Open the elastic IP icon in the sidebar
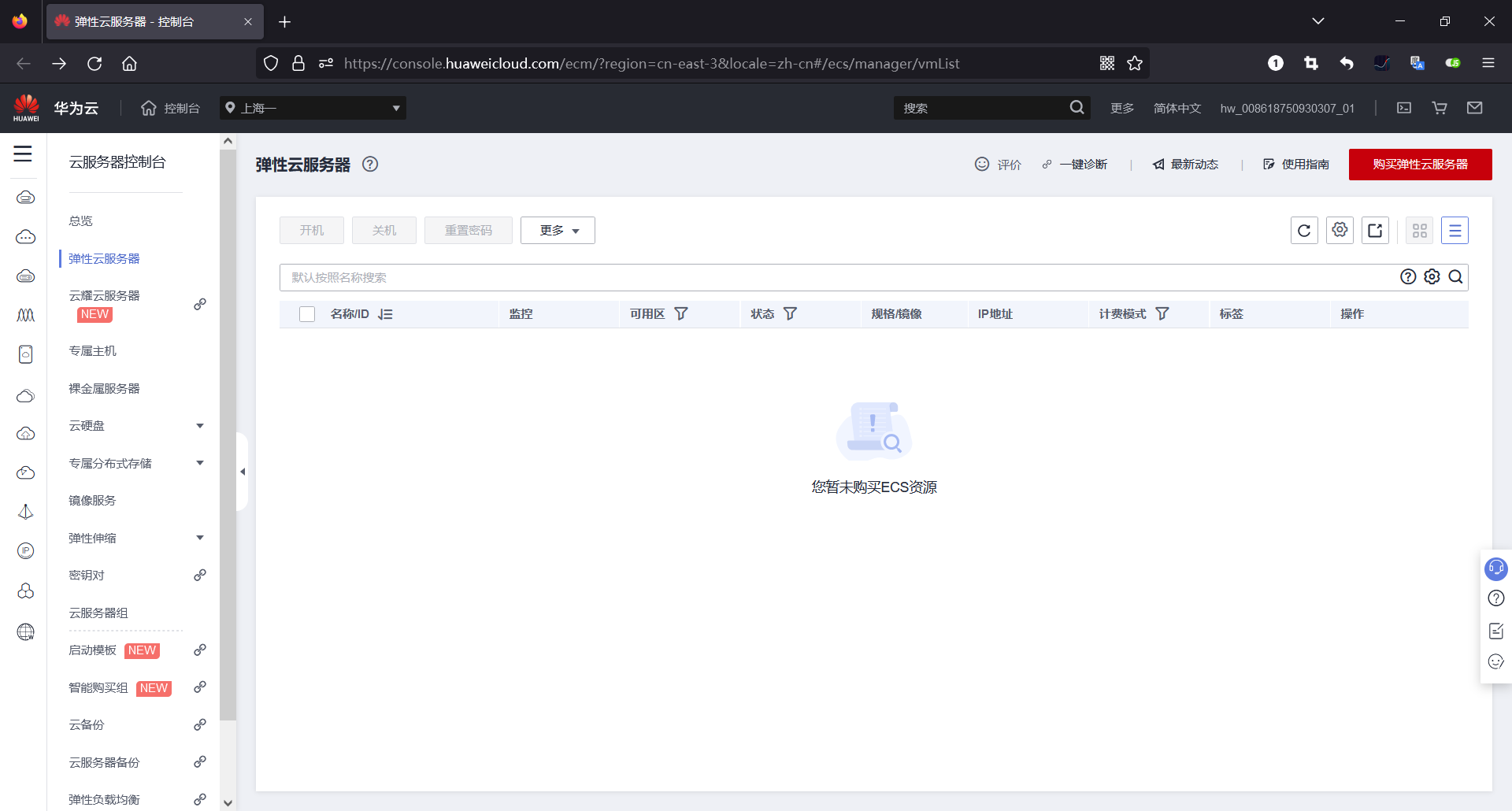Screen dimensions: 1512x811 (25, 550)
